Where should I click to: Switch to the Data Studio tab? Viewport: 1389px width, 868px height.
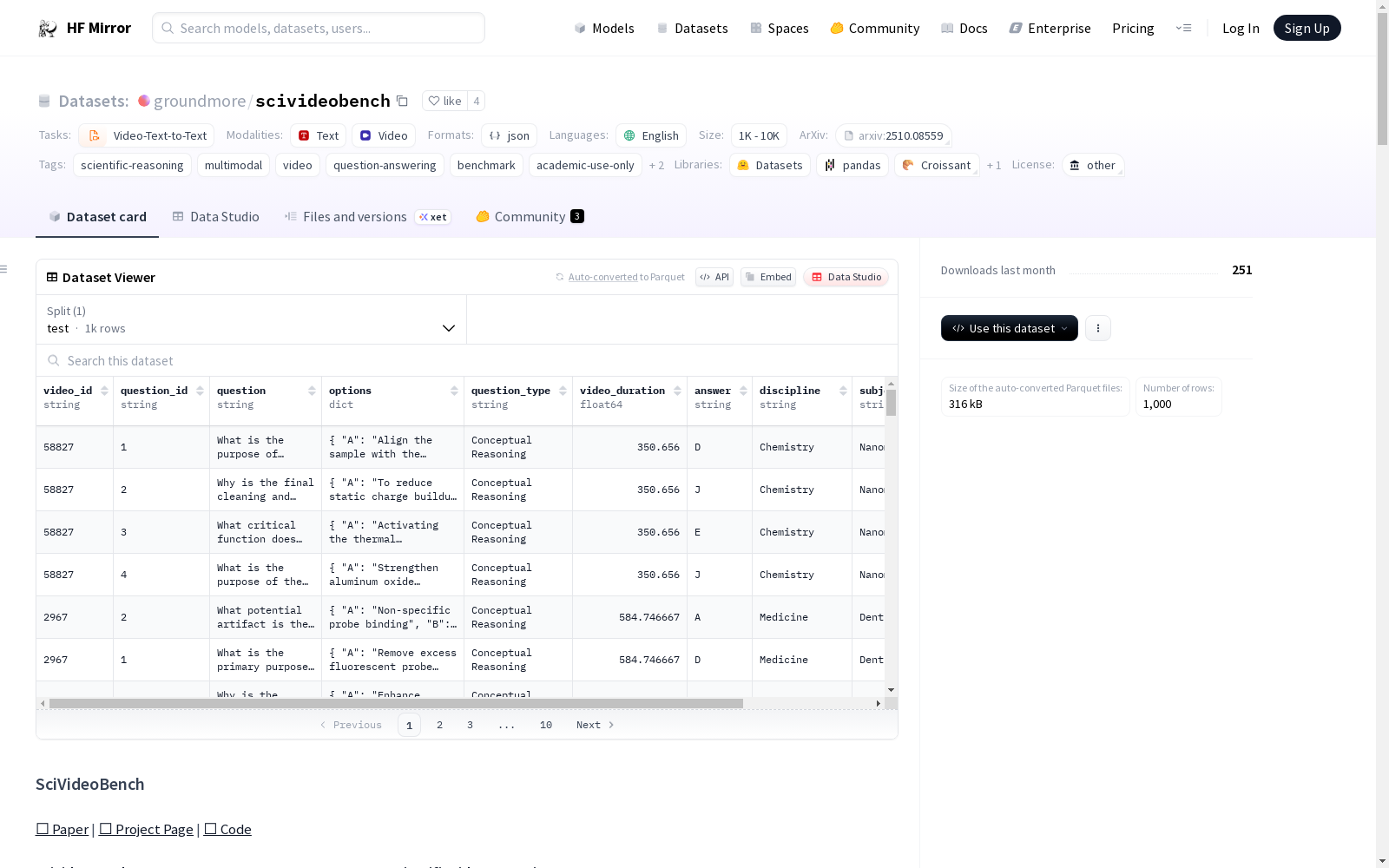(x=215, y=217)
